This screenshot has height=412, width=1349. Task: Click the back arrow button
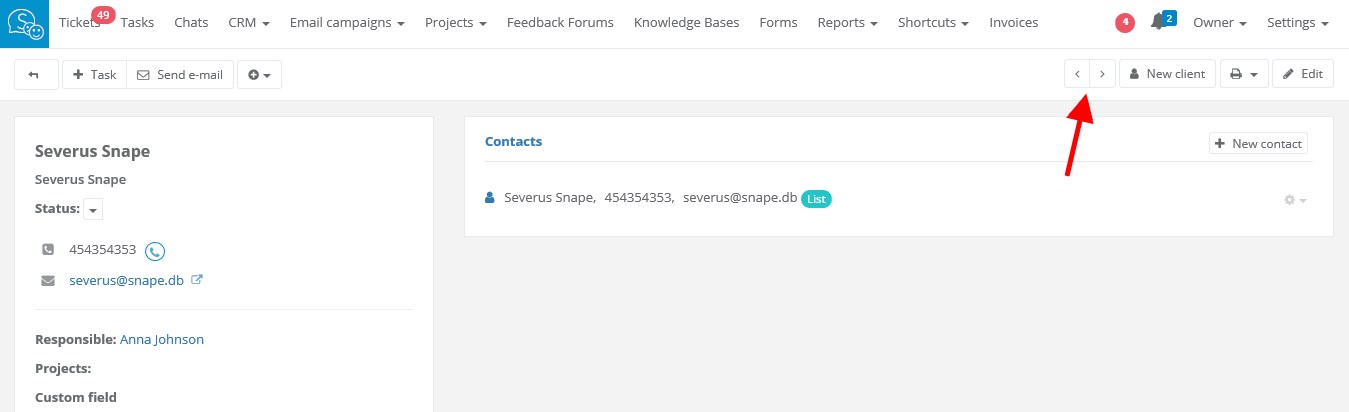pos(36,75)
